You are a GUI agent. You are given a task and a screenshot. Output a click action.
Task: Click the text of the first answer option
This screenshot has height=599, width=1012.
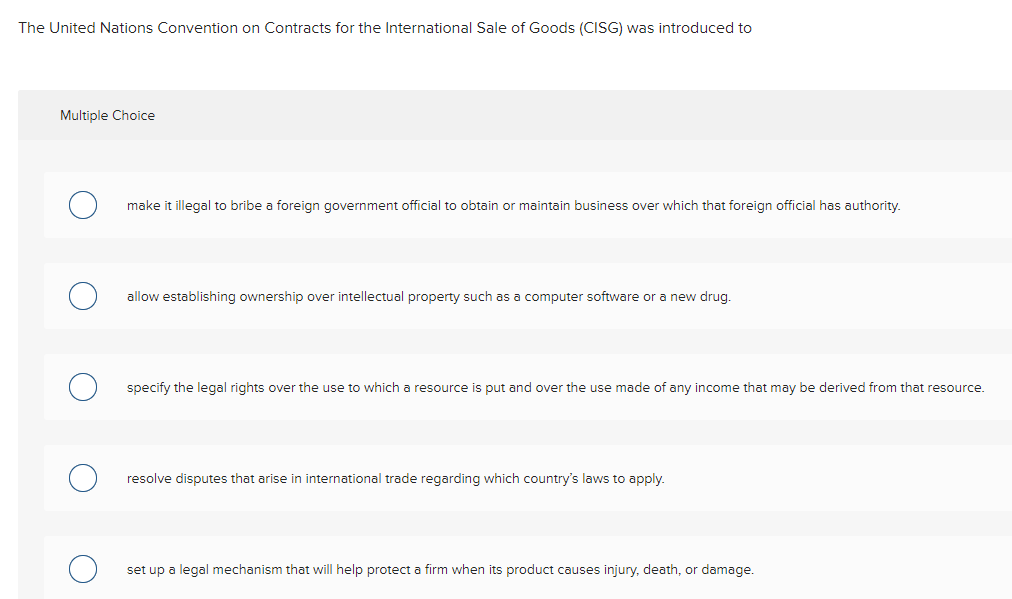pyautogui.click(x=513, y=205)
